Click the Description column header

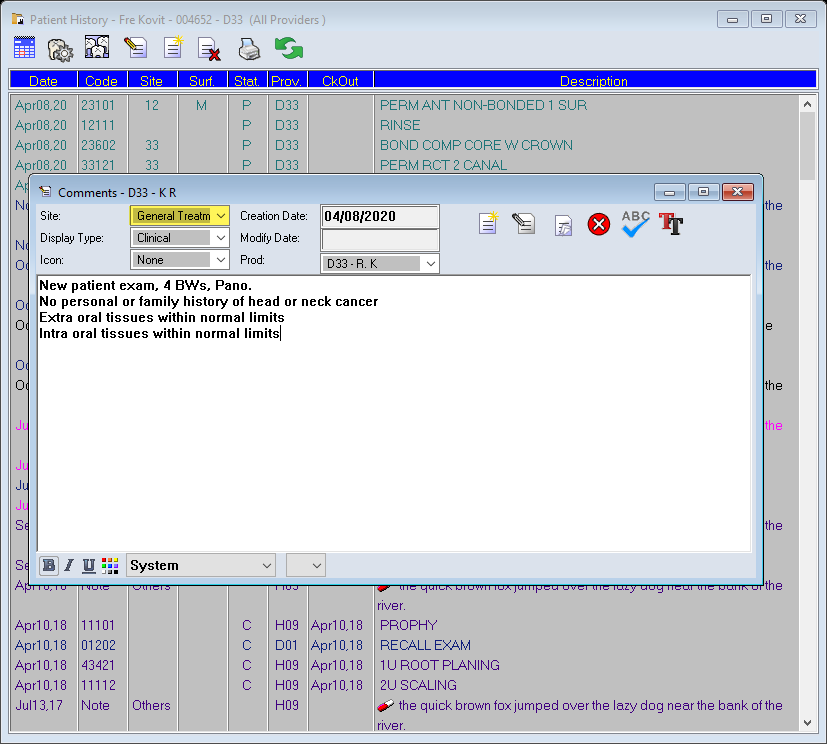click(594, 81)
